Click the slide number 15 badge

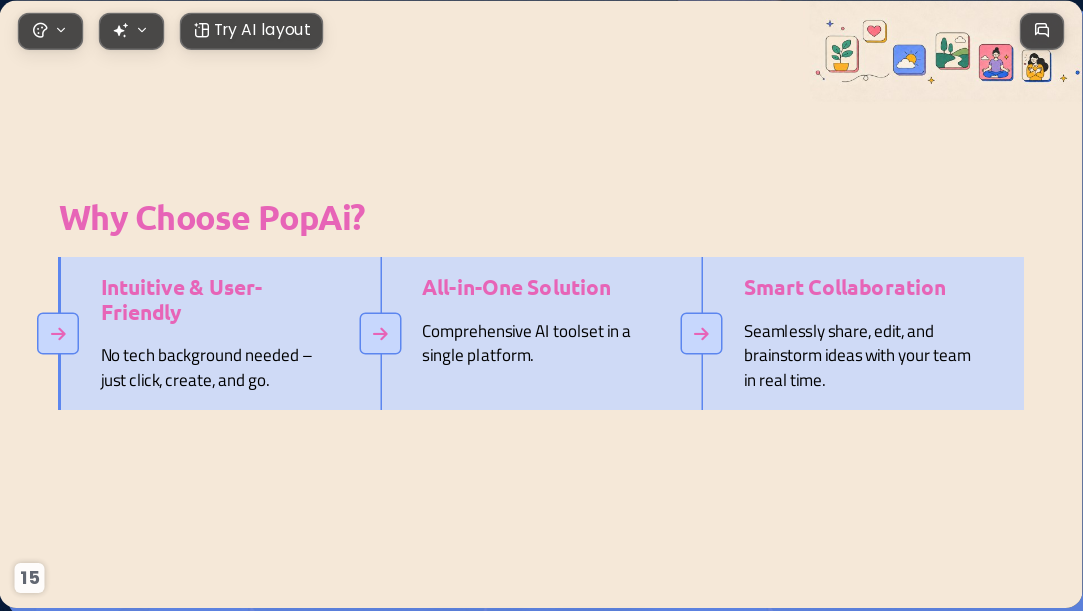29,578
